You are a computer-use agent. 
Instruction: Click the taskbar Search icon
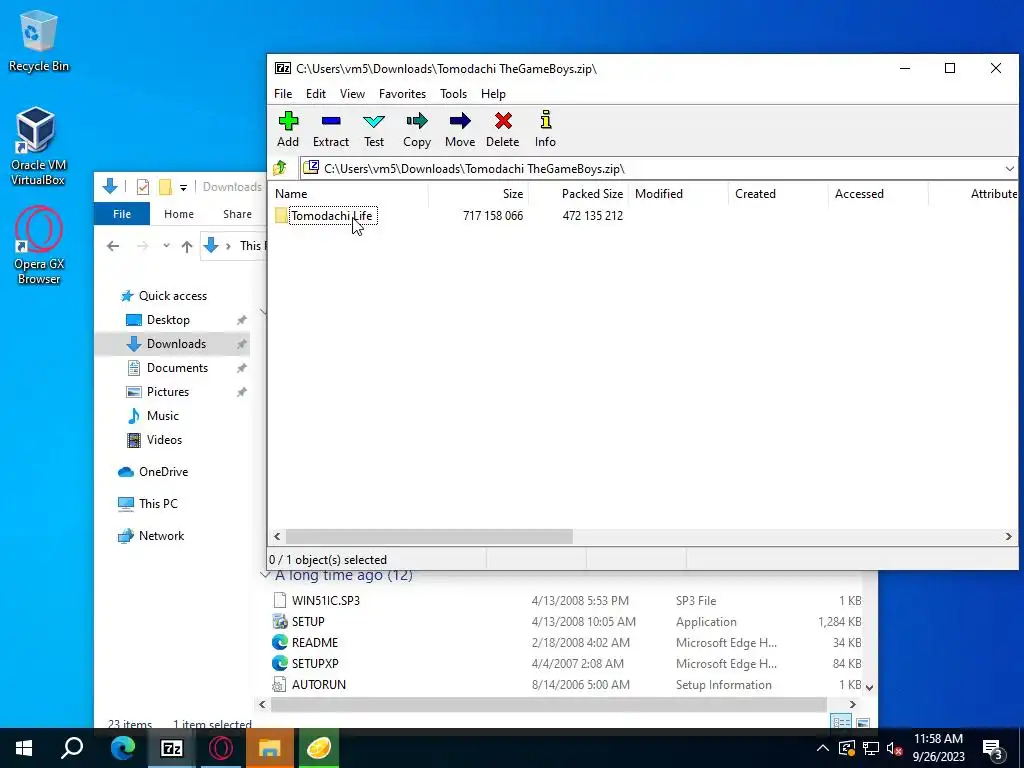click(x=72, y=748)
